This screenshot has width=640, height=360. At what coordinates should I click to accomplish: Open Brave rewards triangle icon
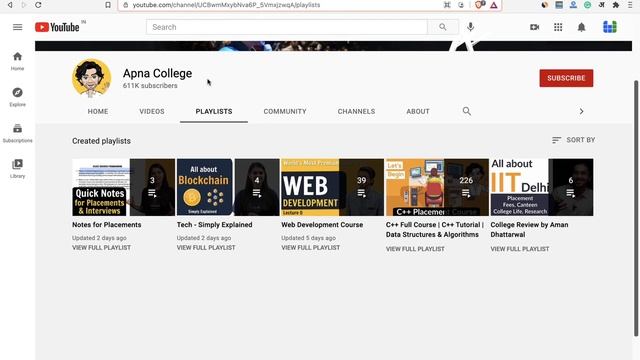494,5
